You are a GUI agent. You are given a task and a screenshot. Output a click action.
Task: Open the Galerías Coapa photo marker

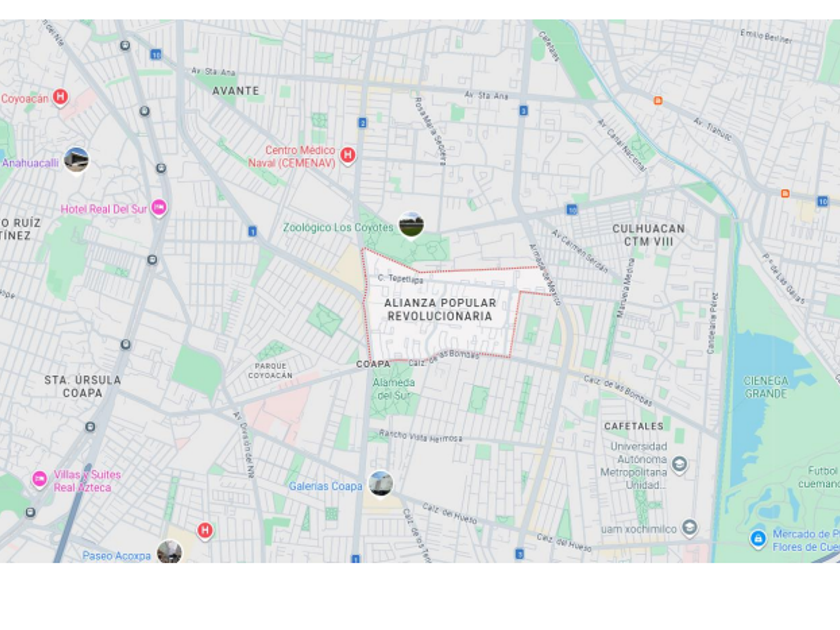(x=381, y=483)
